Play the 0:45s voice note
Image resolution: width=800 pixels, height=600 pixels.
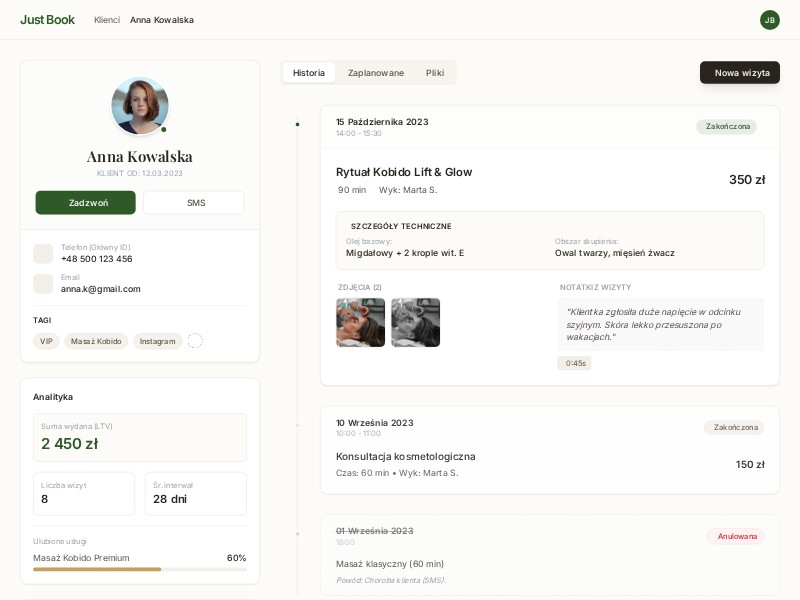(574, 363)
